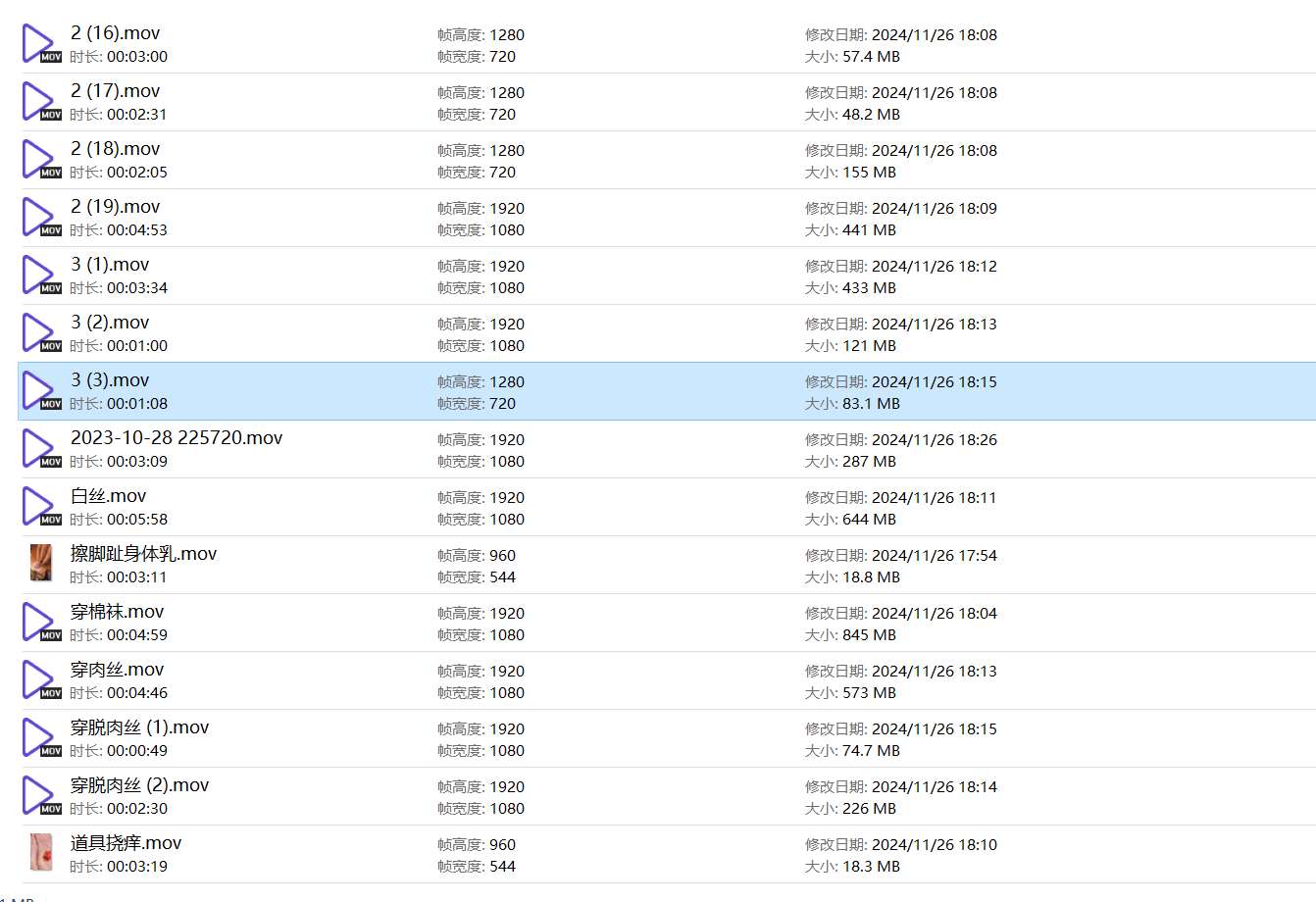Click the file icon for 3 (1).mov
1316x902 pixels.
[40, 276]
